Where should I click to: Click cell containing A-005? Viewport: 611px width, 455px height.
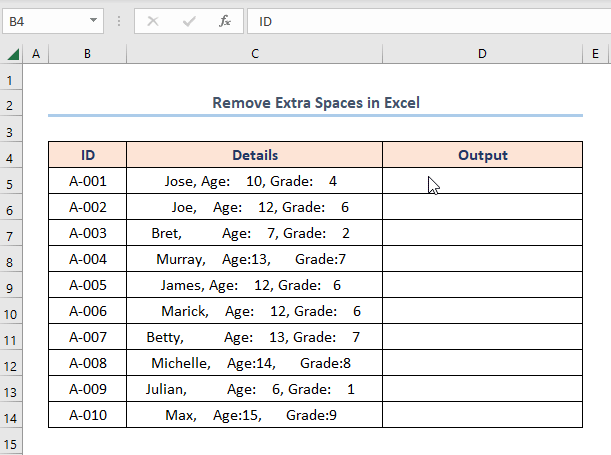[88, 285]
